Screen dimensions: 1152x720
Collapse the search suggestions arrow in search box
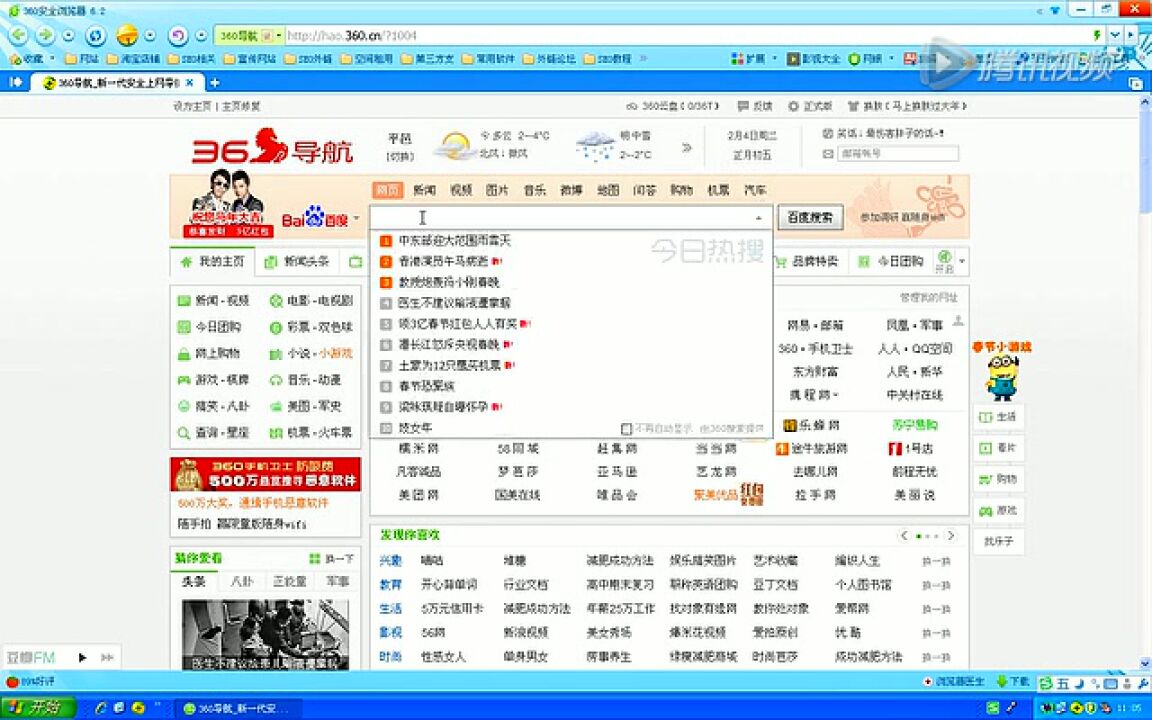point(758,218)
